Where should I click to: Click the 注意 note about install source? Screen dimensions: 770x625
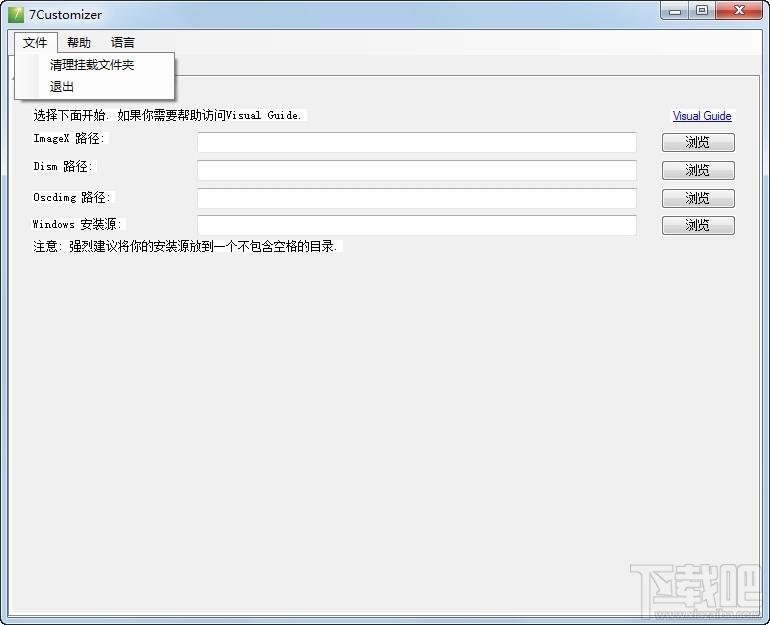pos(186,246)
